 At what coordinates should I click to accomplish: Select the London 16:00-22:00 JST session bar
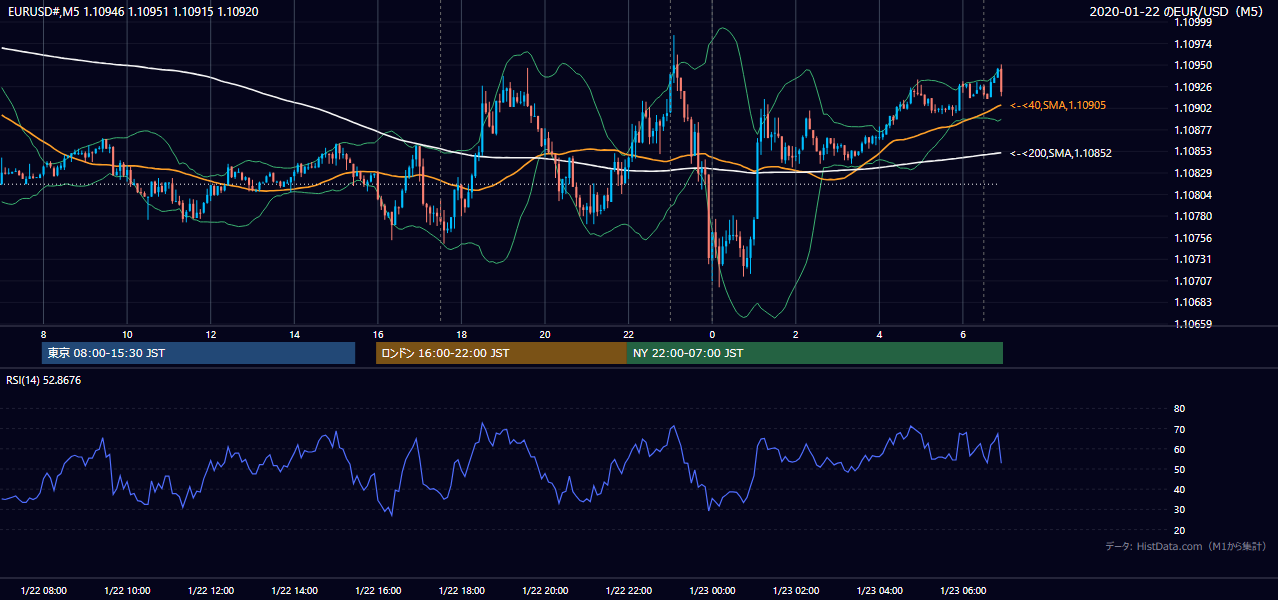click(x=501, y=353)
